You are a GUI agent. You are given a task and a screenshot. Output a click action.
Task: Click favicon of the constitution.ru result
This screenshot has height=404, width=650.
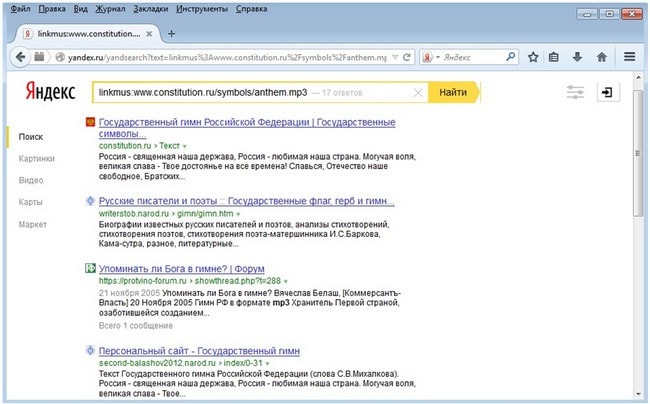pyautogui.click(x=90, y=122)
